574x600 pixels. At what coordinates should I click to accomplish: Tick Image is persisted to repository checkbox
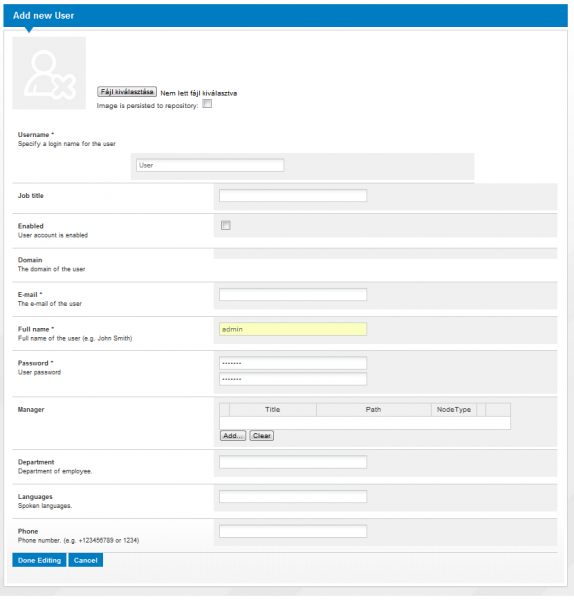[x=207, y=104]
